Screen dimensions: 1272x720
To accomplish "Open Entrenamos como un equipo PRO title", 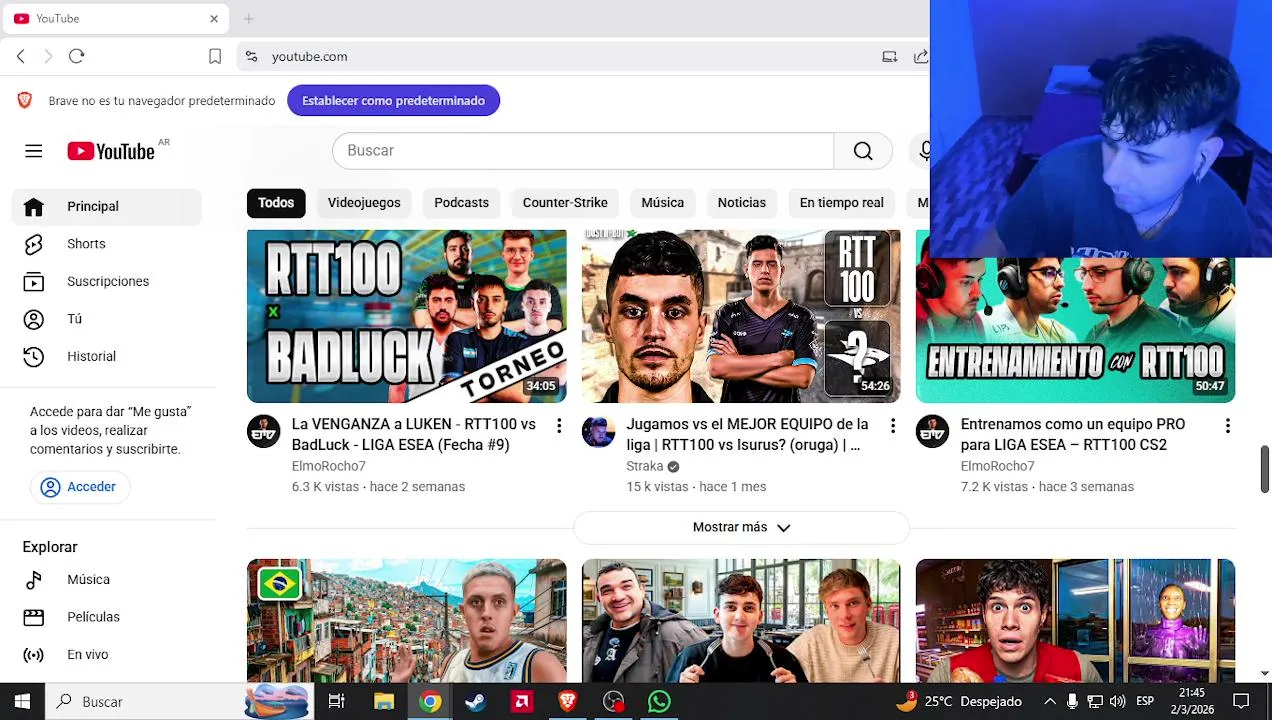I will pos(1072,435).
